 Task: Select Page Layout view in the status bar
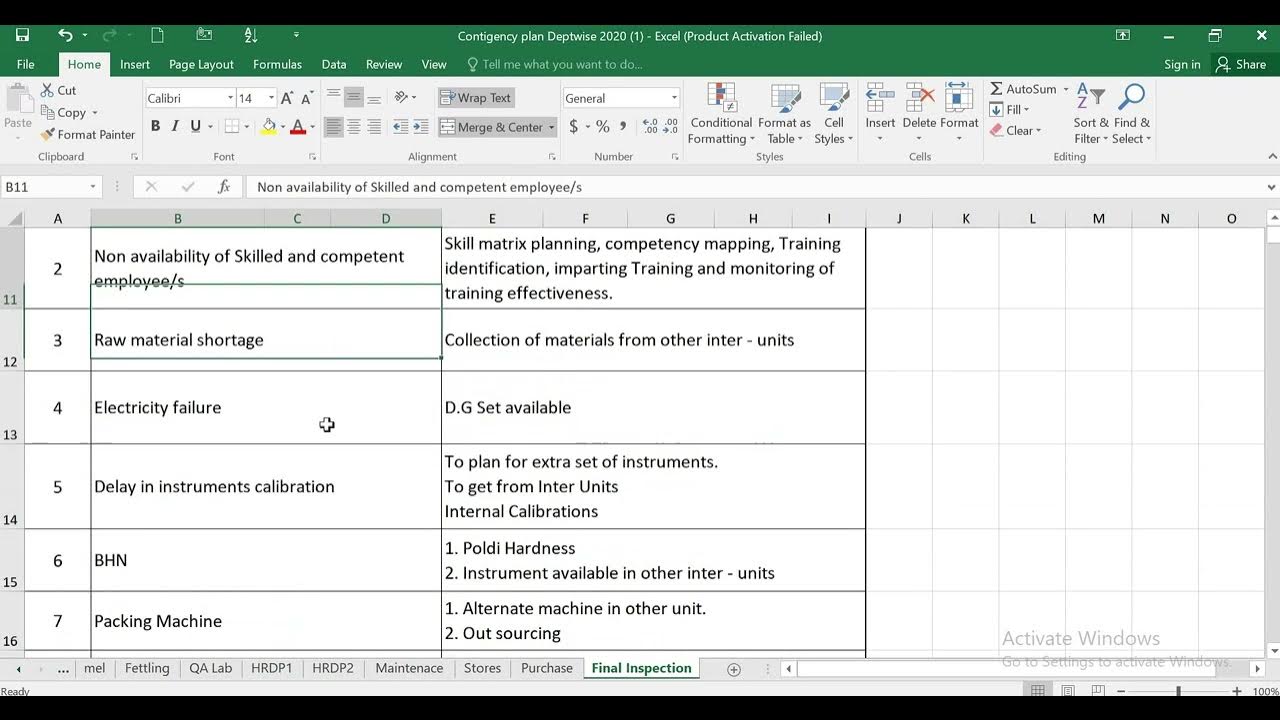tap(1068, 691)
